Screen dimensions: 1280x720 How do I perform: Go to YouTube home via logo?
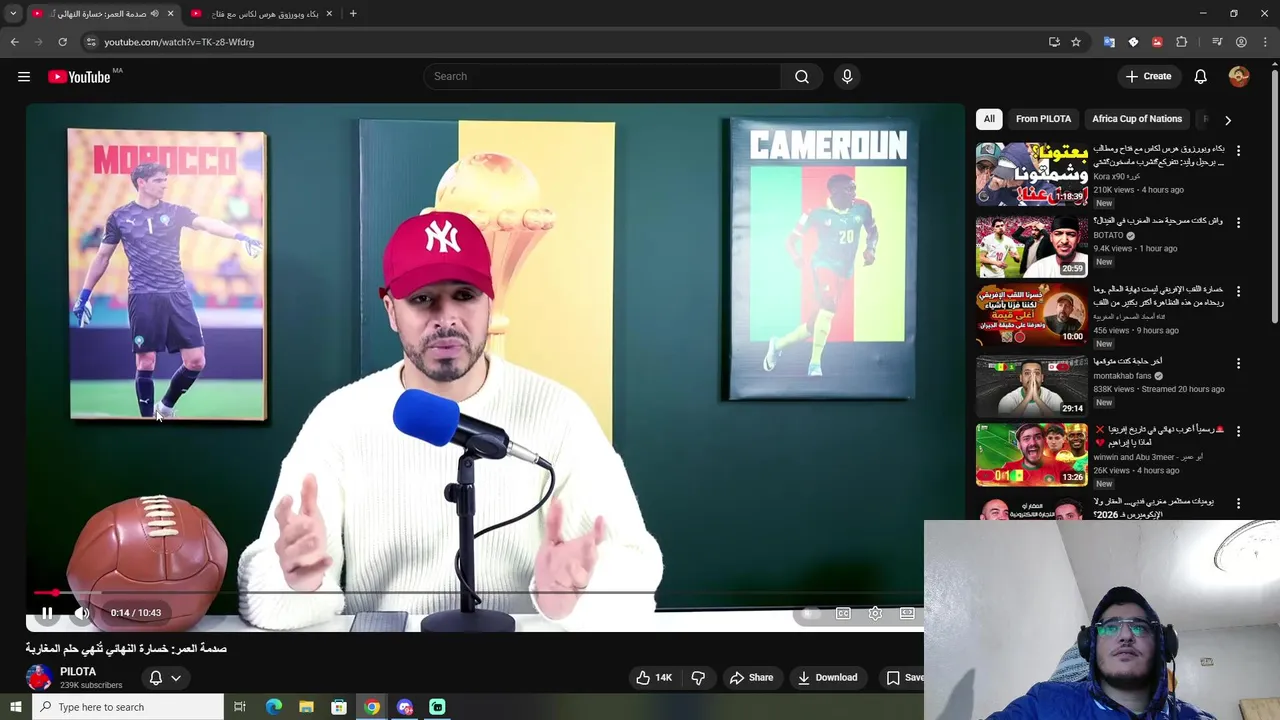[79, 77]
